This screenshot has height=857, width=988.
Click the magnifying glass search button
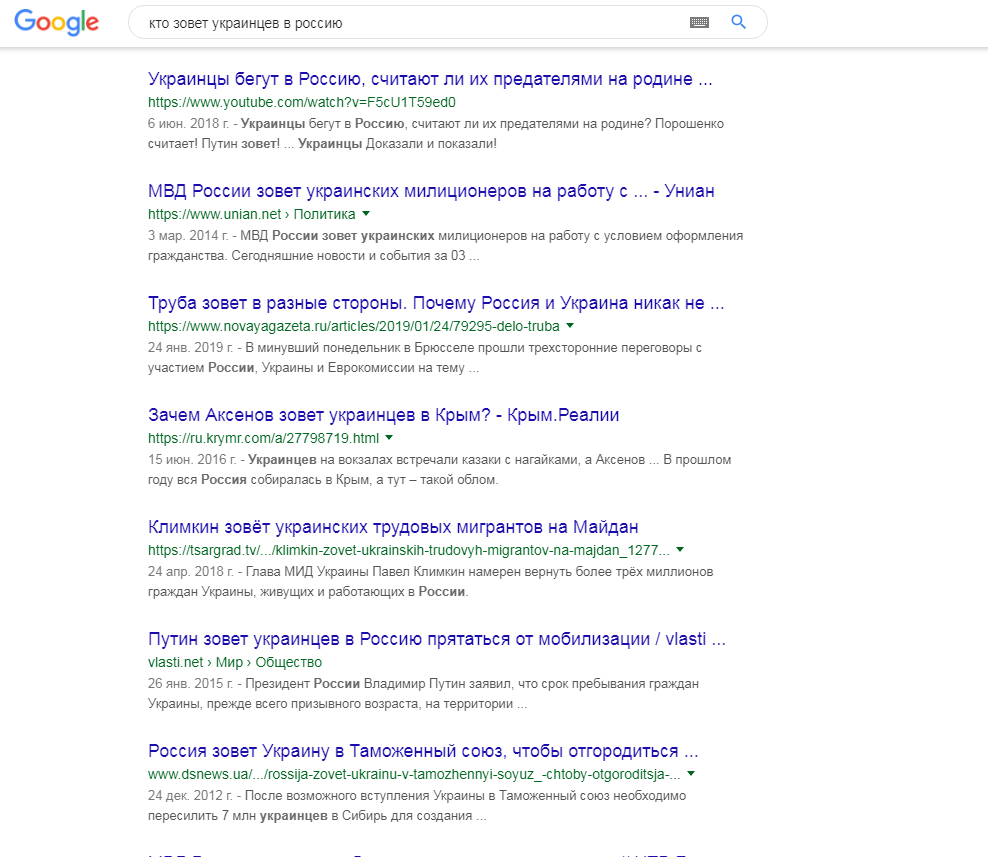[x=739, y=22]
